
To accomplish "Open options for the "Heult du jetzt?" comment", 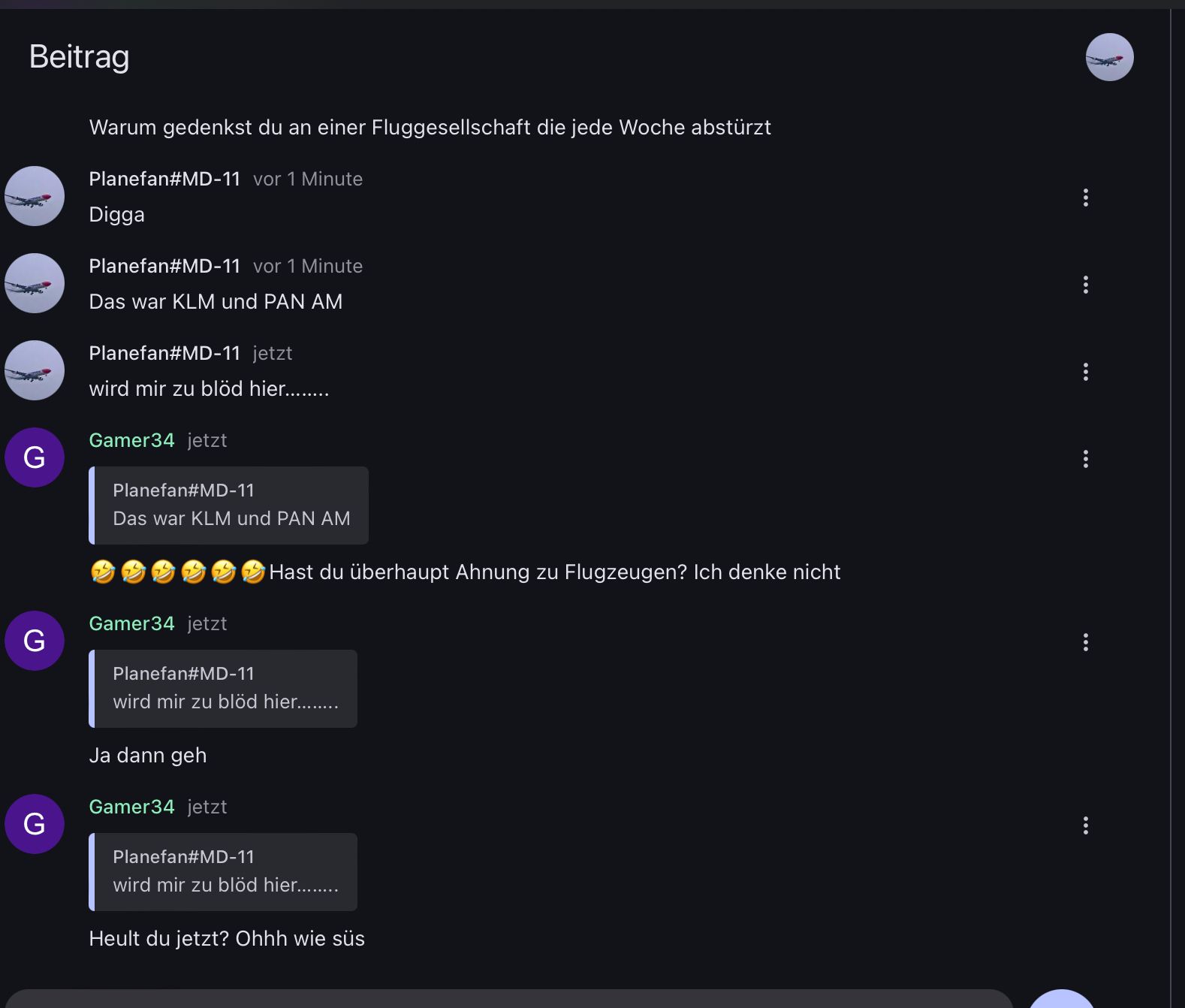I will [x=1085, y=825].
